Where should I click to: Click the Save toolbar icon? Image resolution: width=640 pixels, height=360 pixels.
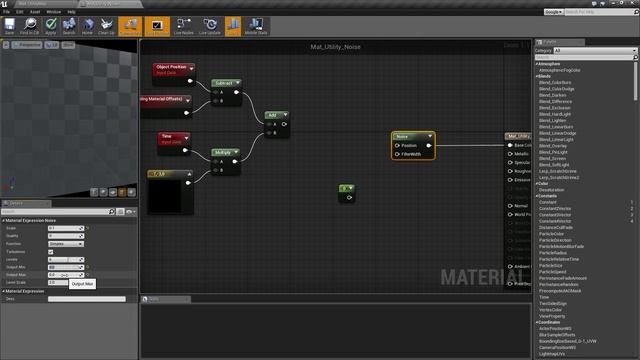[9, 26]
